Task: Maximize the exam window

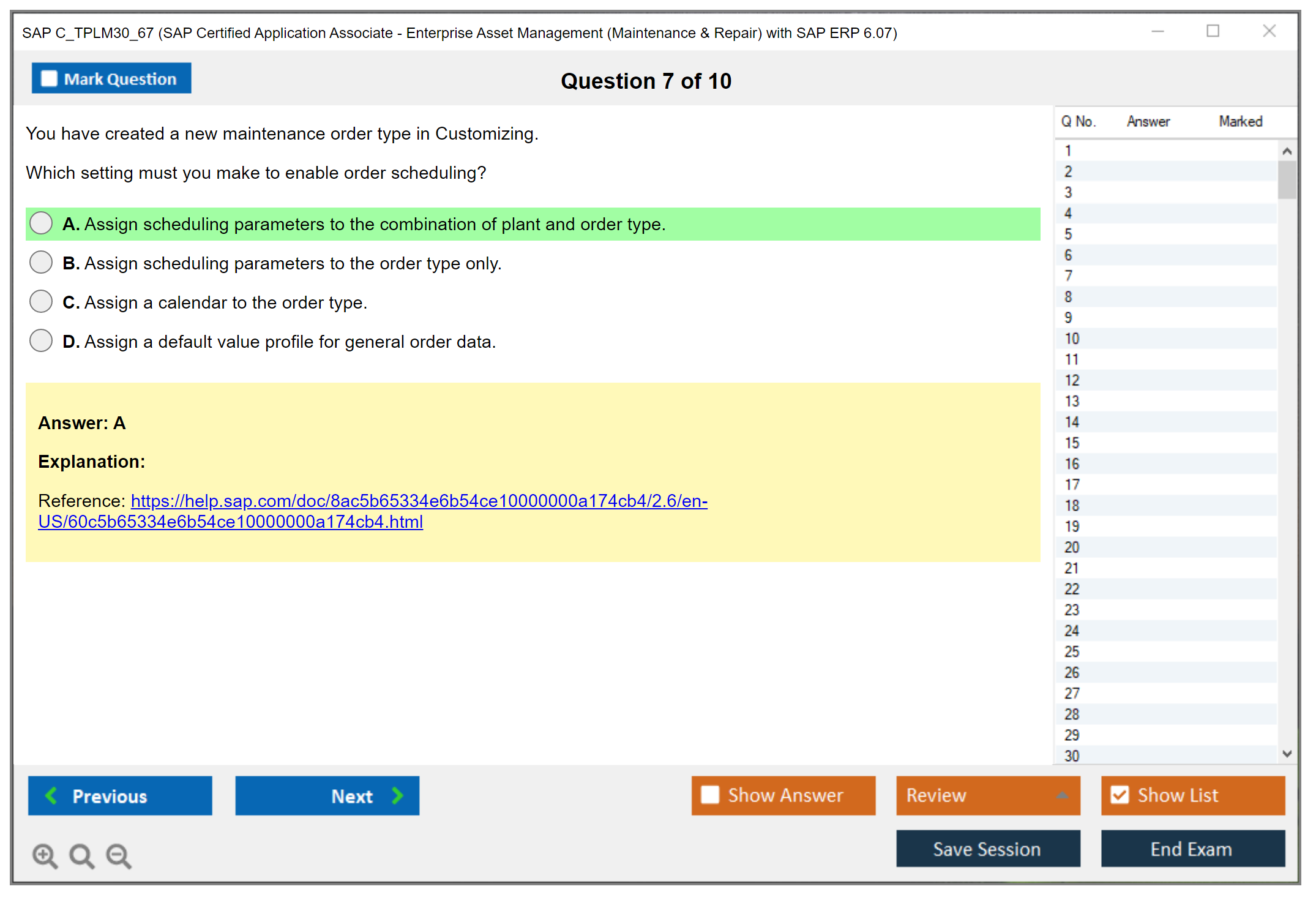Action: pyautogui.click(x=1213, y=31)
